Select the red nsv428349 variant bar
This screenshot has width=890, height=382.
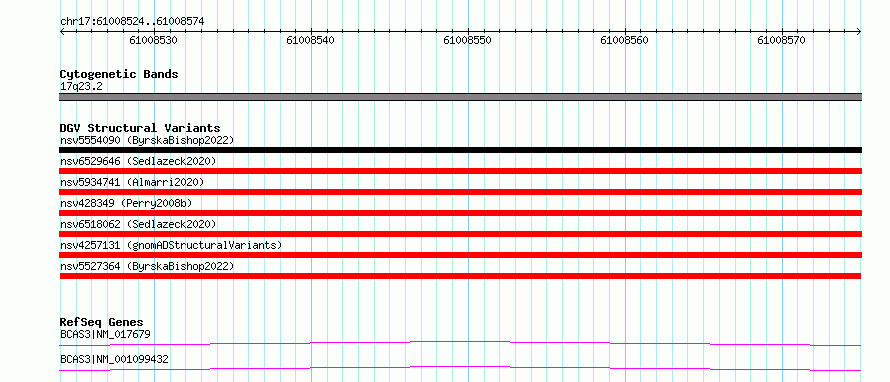coord(460,213)
